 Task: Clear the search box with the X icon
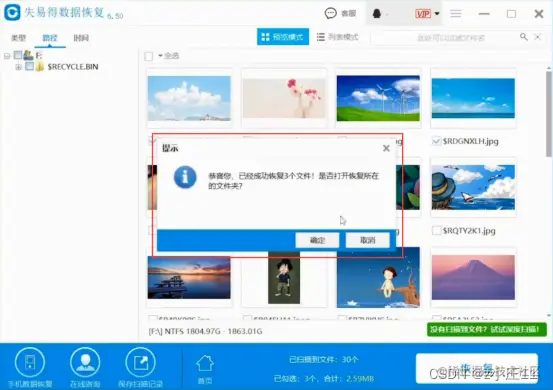click(x=537, y=37)
